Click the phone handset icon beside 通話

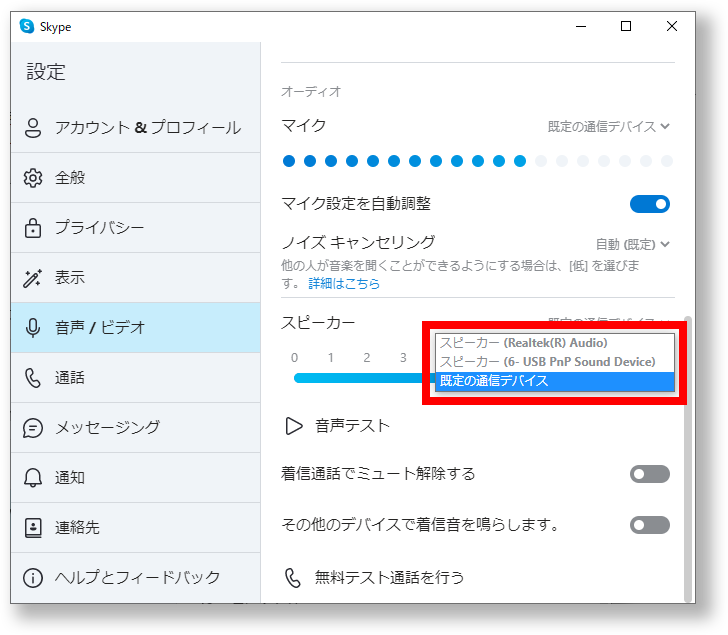(33, 378)
